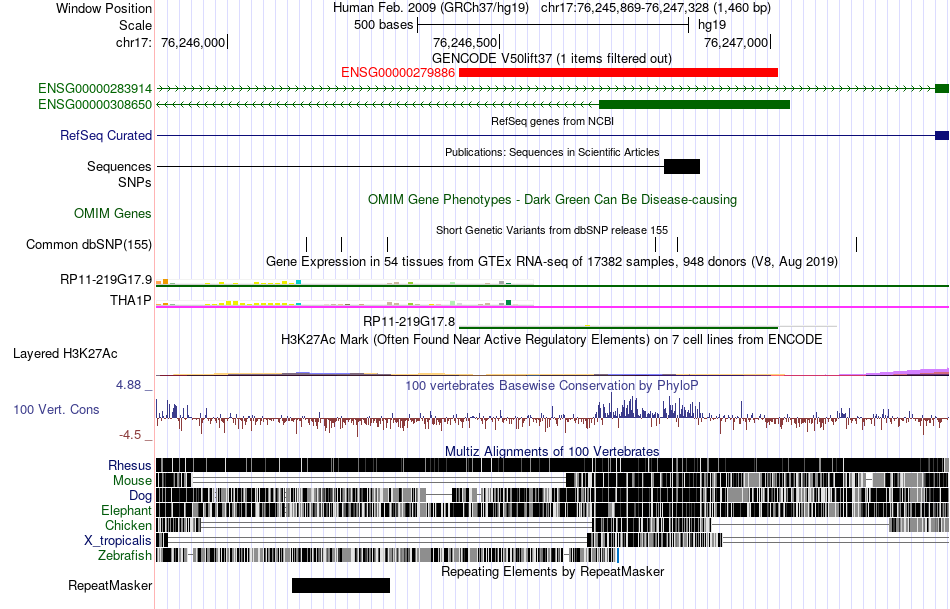Click the Elephant alignment row label
The height and width of the screenshot is (609, 950).
point(127,511)
